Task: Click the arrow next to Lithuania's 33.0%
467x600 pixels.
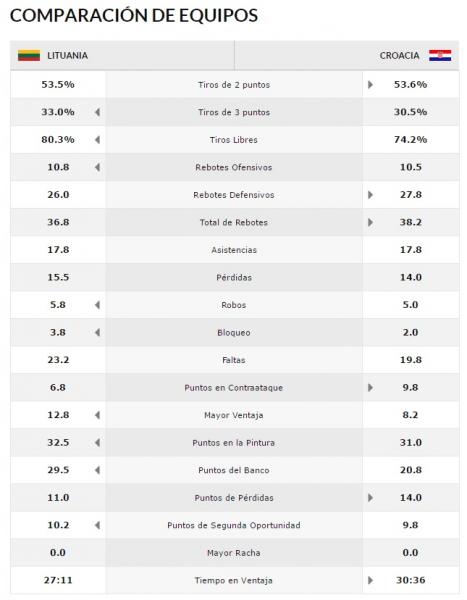Action: point(98,112)
